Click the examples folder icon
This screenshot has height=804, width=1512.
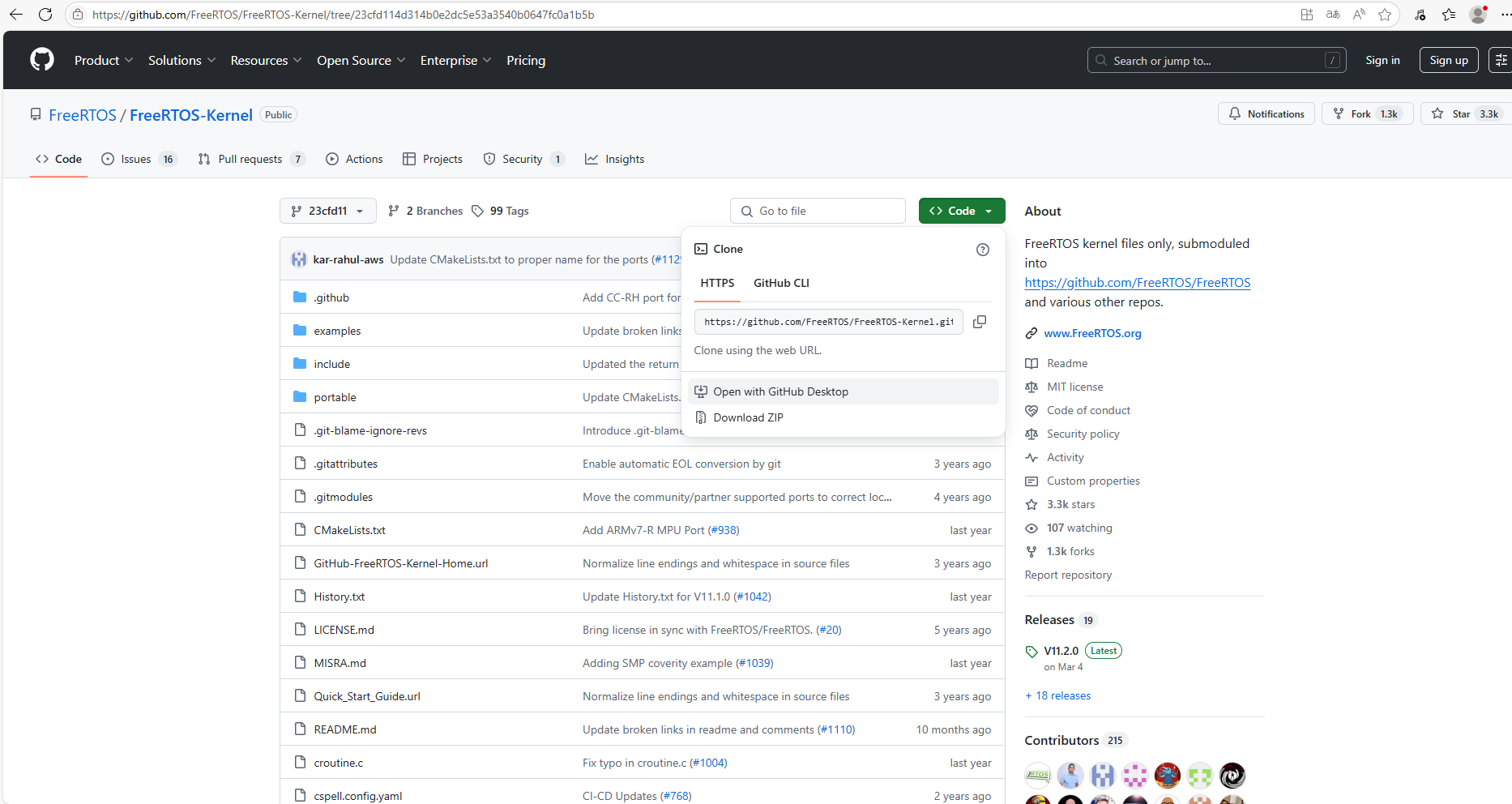point(300,331)
